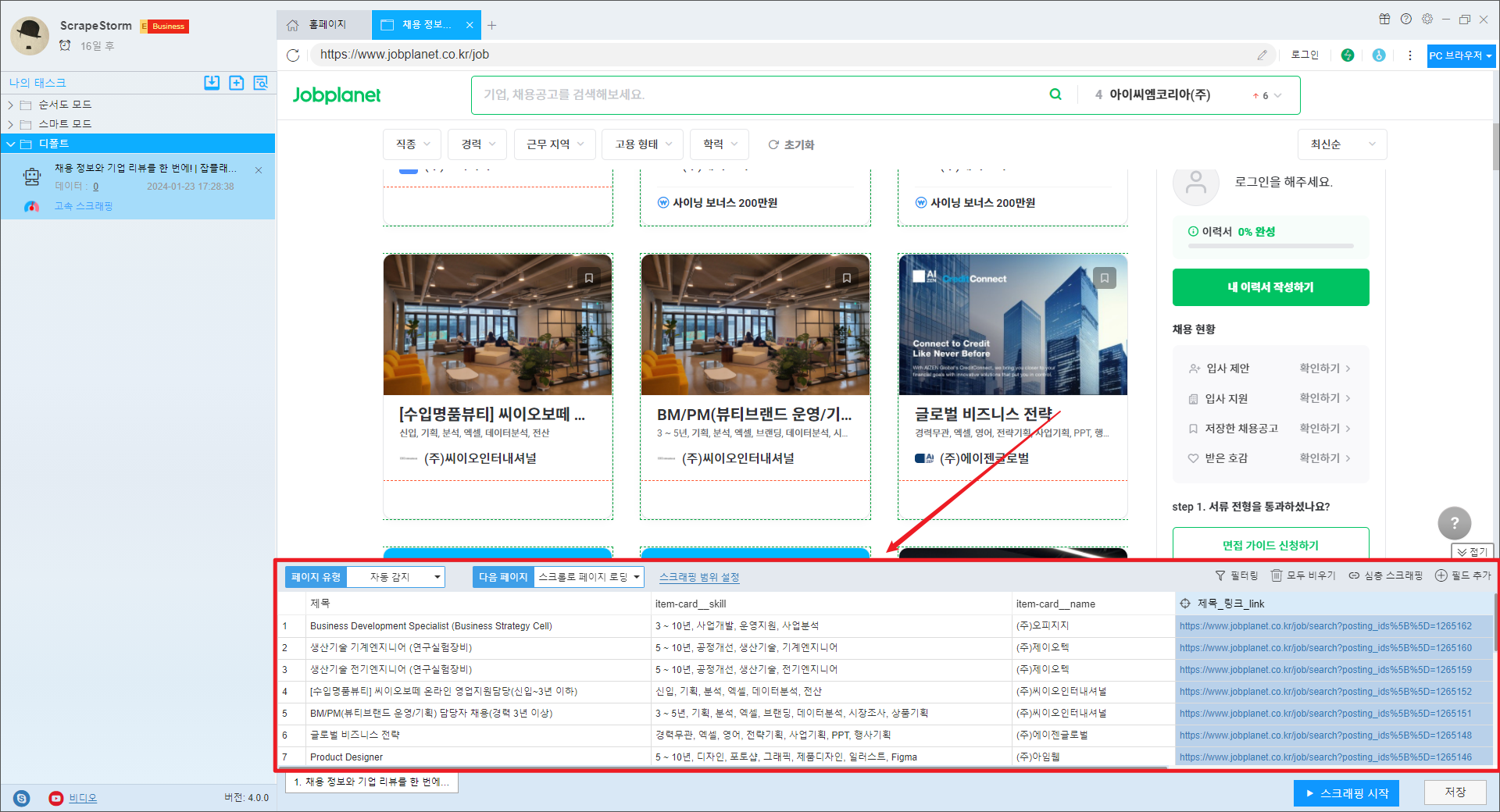Click the URL address field

pos(783,55)
